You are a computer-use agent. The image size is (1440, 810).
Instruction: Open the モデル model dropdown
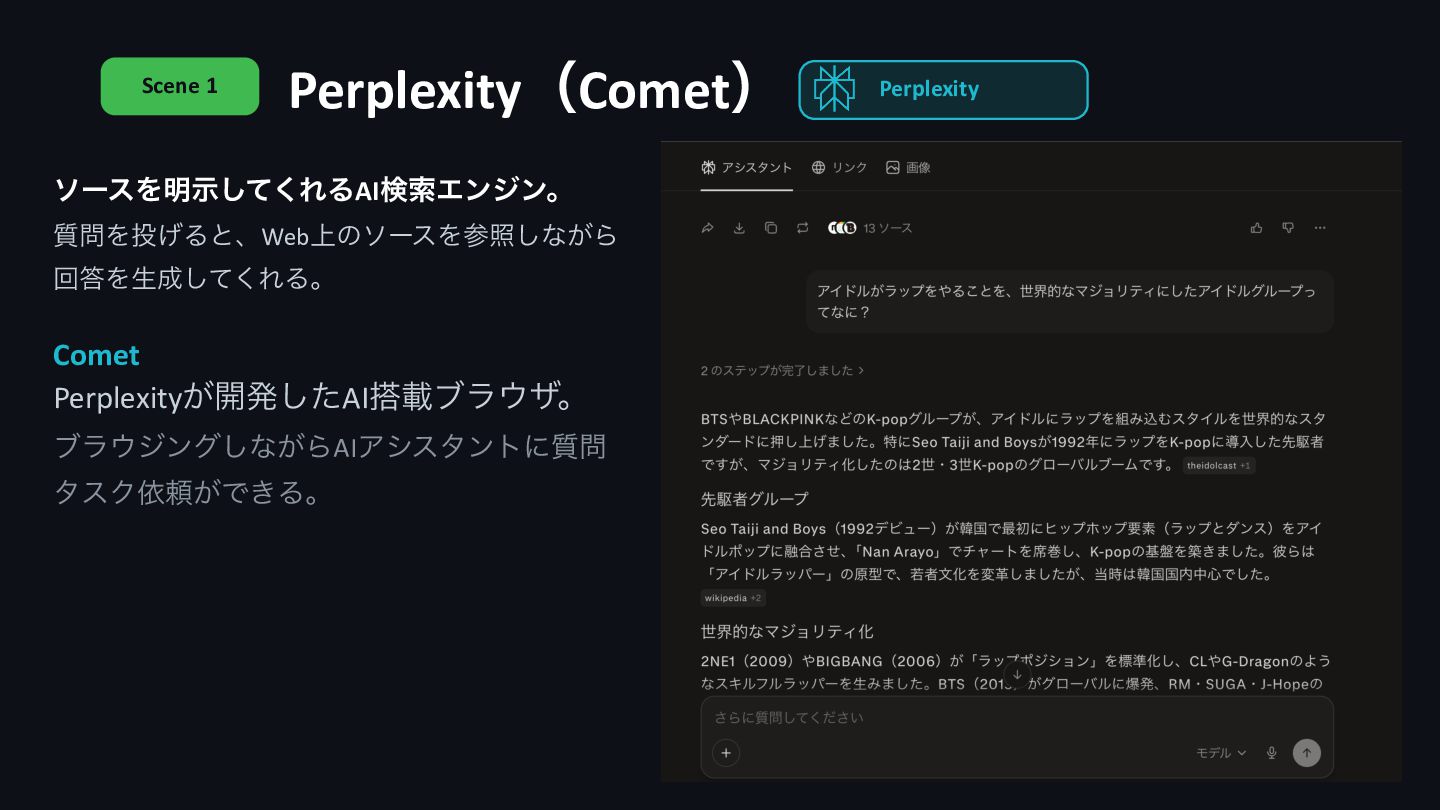[x=1221, y=753]
